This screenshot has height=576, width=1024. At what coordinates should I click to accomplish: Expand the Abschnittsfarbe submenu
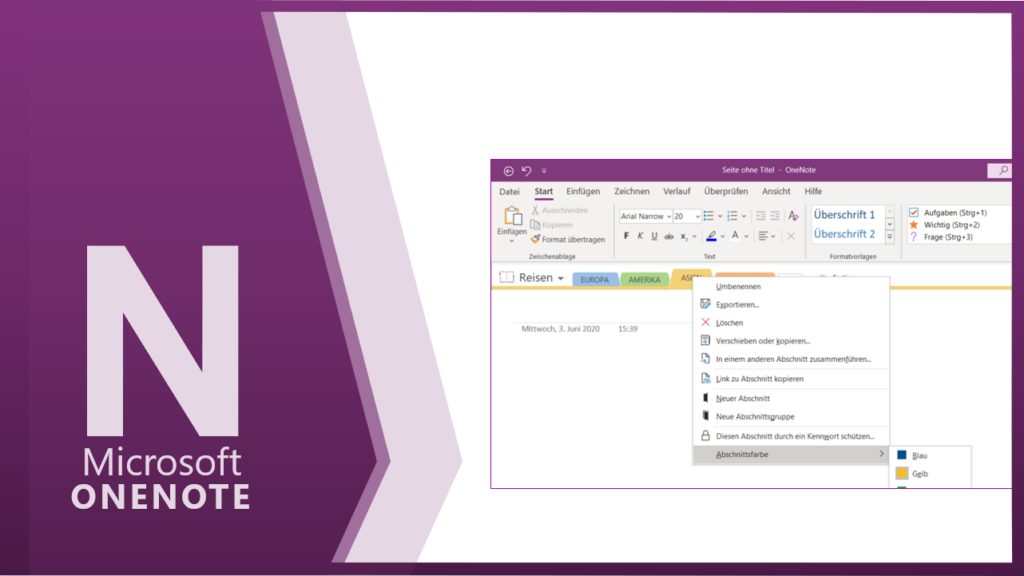pos(790,454)
